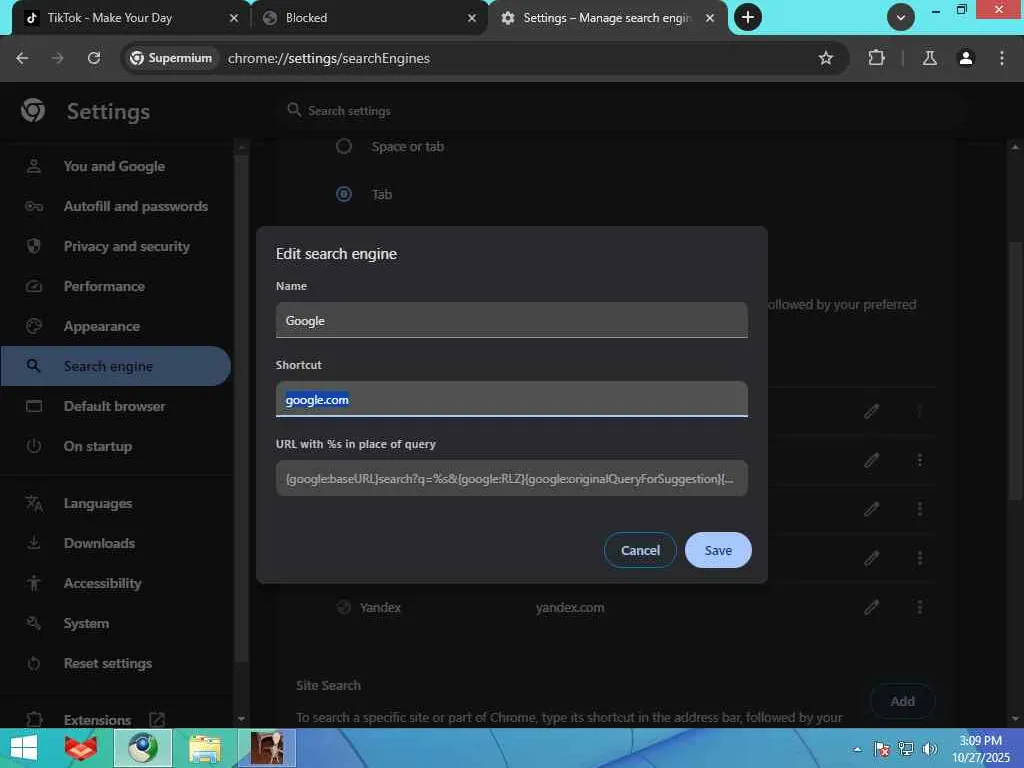The image size is (1024, 768).
Task: Open the Supermium browser taskbar icon
Action: coord(143,748)
